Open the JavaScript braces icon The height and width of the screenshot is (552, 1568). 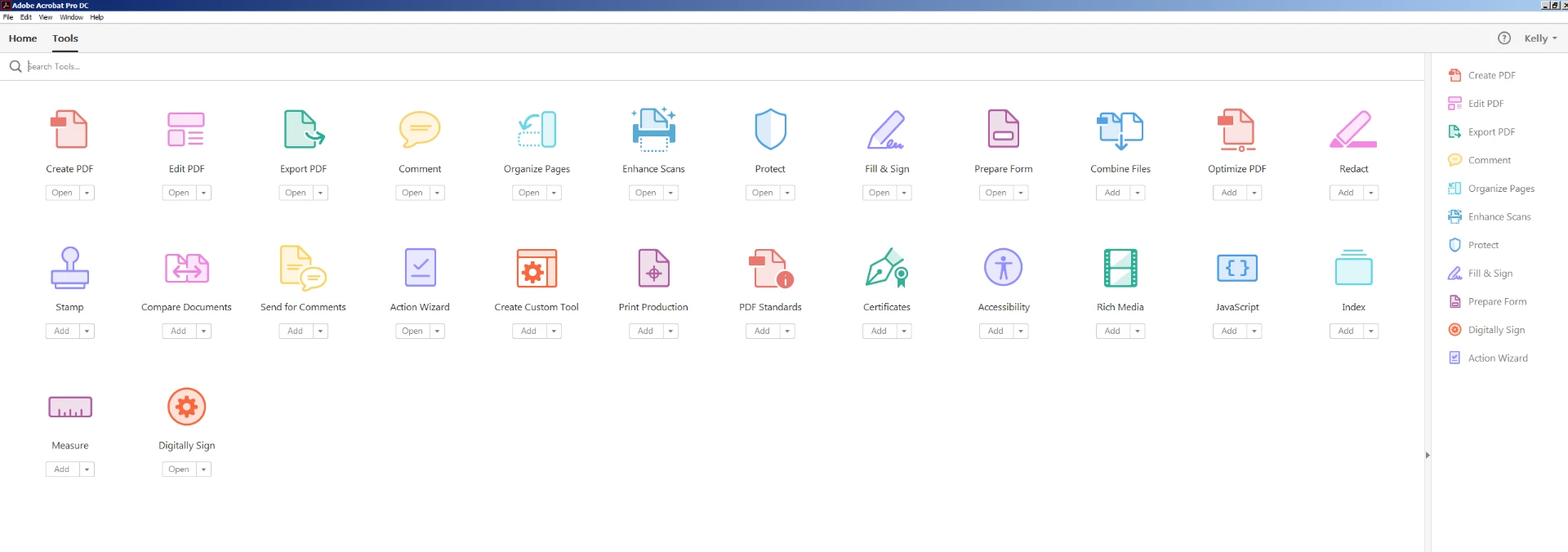[x=1237, y=268]
